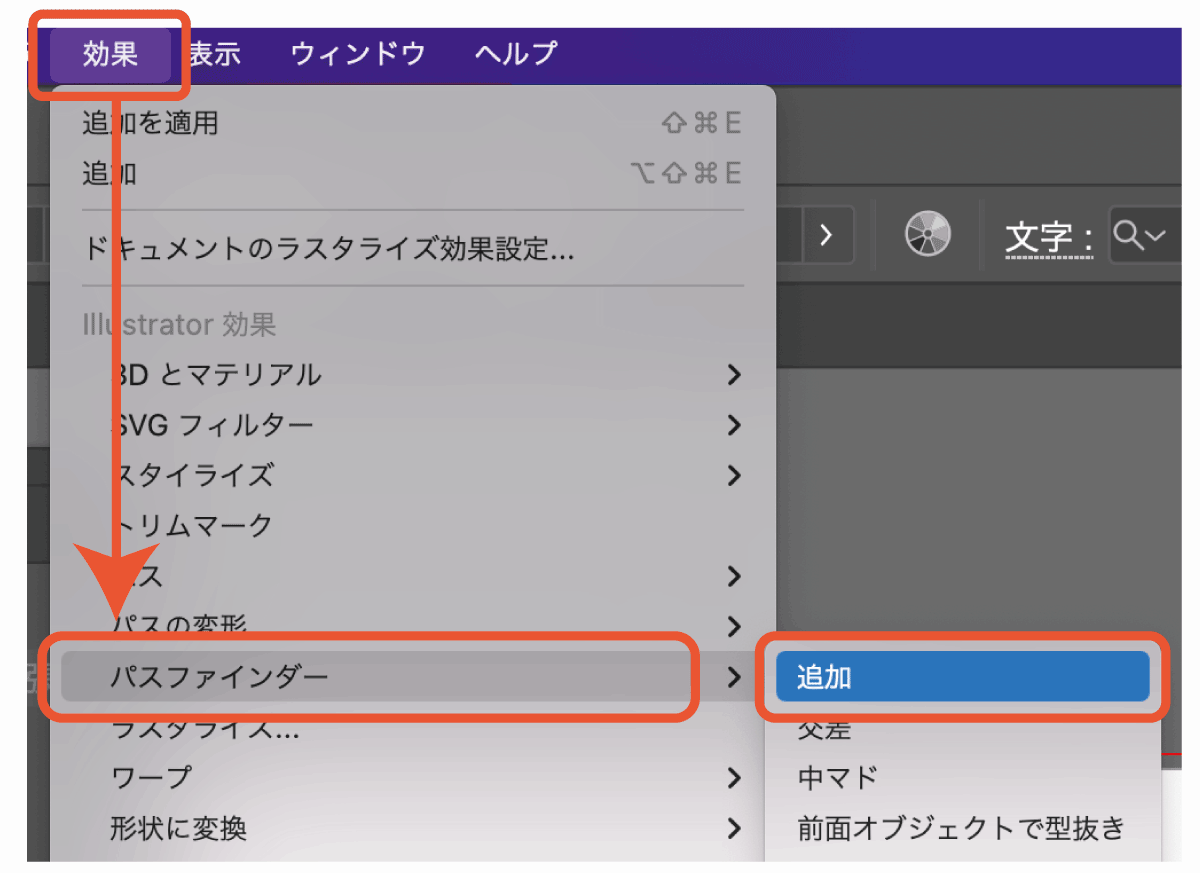This screenshot has height=873, width=1200.
Task: Expand the arrow beside 形状に変換
Action: 735,828
